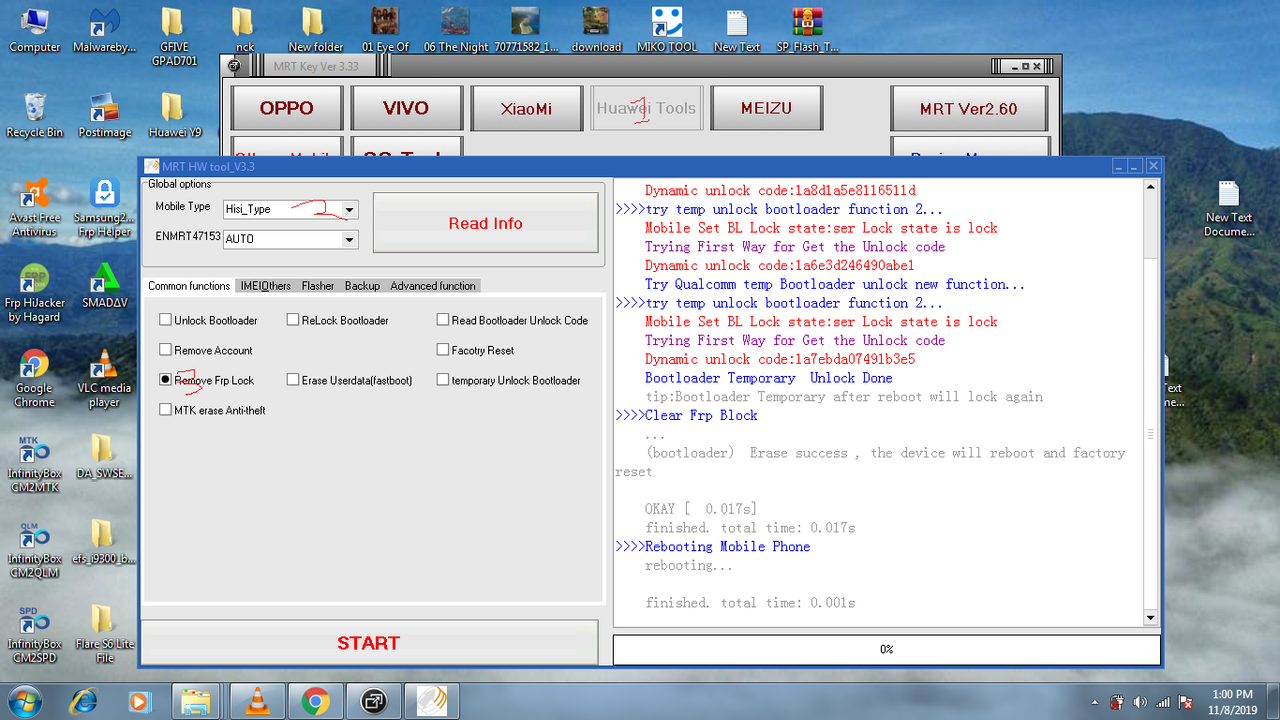The height and width of the screenshot is (720, 1280).
Task: Open the download image file icon
Action: (597, 30)
